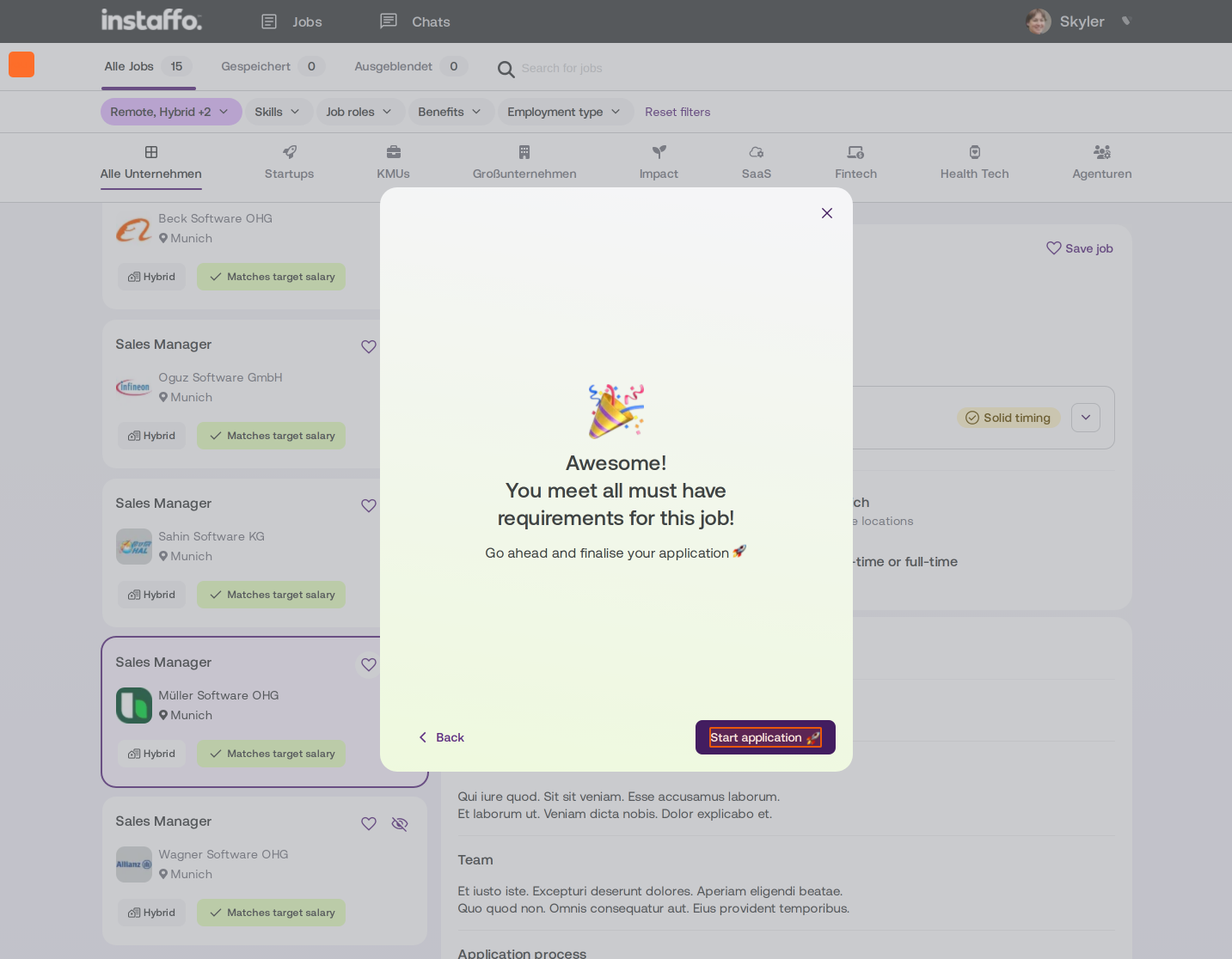This screenshot has height=959, width=1232.
Task: Focus the Search for jobs field
Action: pyautogui.click(x=561, y=68)
